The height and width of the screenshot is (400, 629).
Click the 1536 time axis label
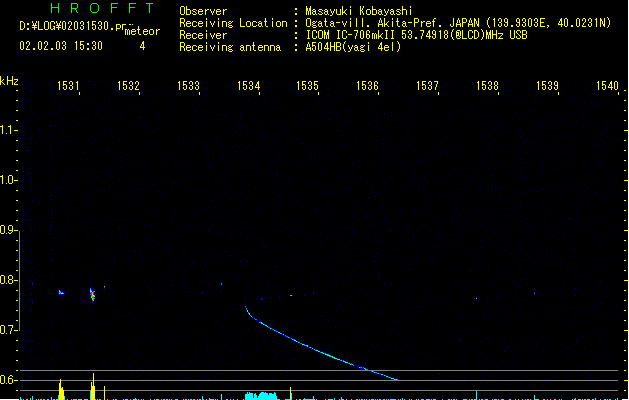367,86
